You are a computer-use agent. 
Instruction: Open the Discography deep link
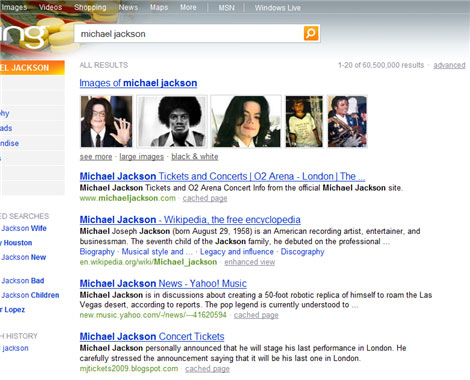pyautogui.click(x=302, y=252)
